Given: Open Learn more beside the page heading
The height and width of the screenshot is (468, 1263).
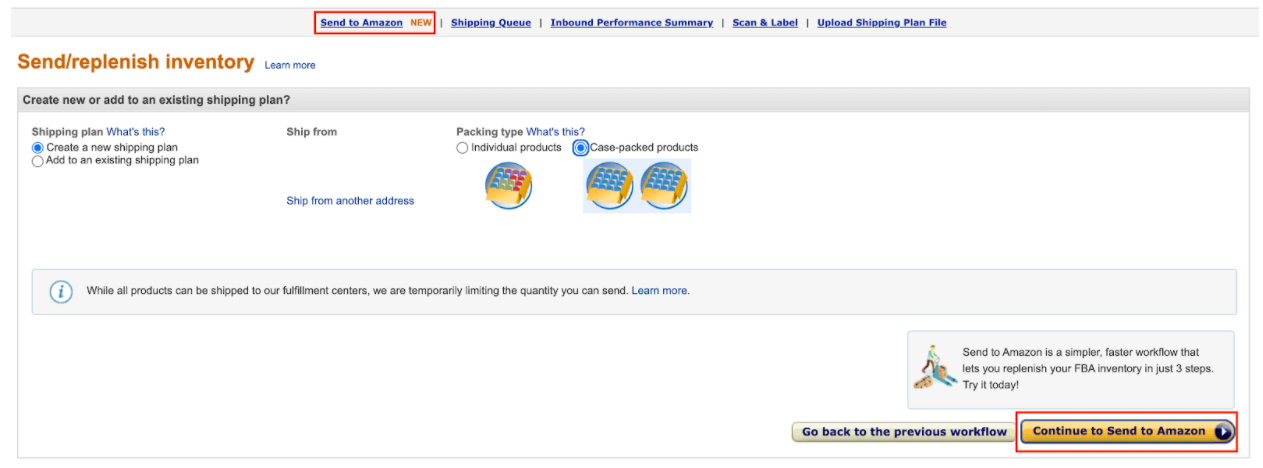Looking at the screenshot, I should [x=290, y=65].
